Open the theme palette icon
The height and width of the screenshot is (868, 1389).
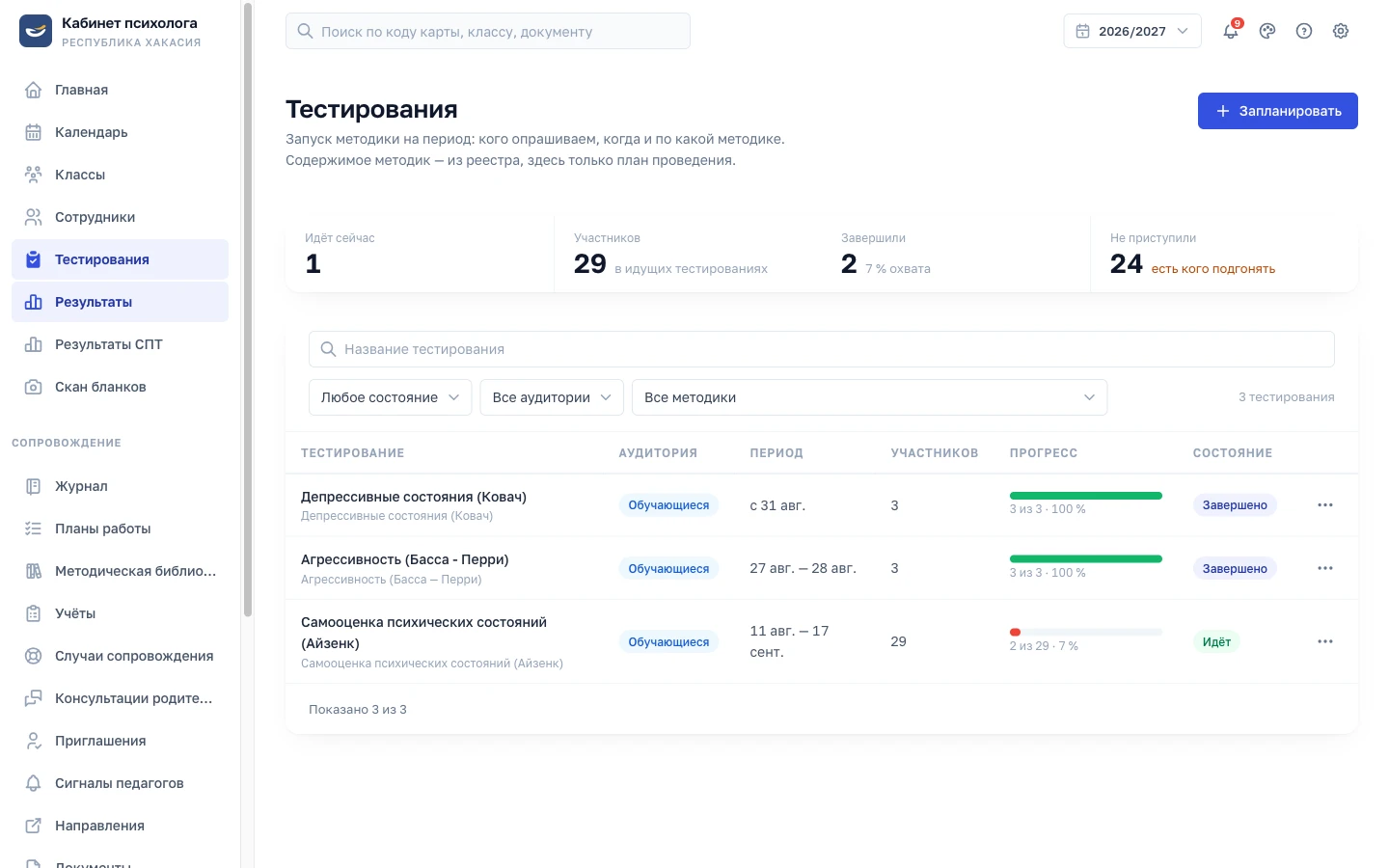pyautogui.click(x=1267, y=31)
